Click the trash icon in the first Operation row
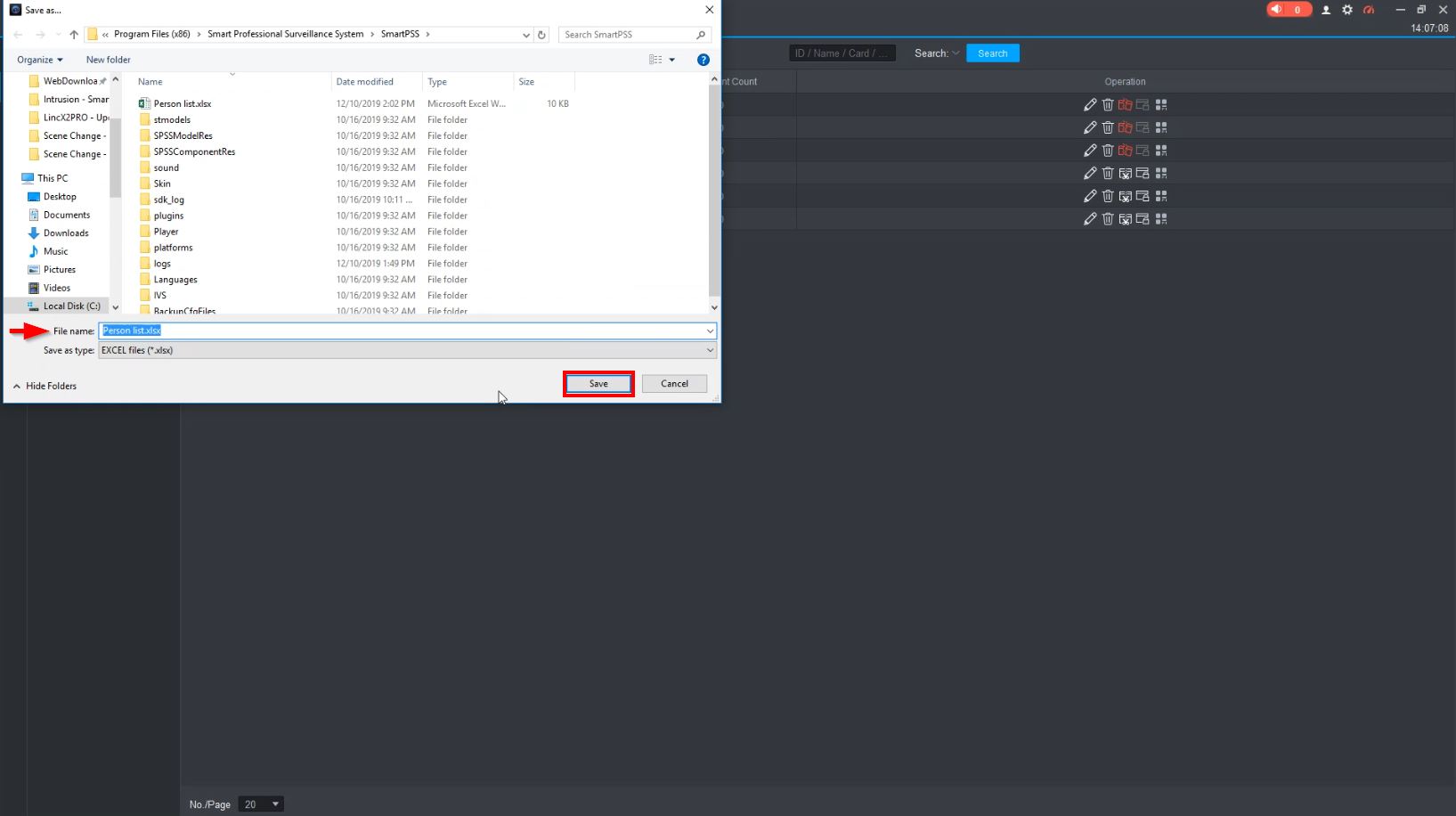The image size is (1456, 816). (x=1108, y=104)
